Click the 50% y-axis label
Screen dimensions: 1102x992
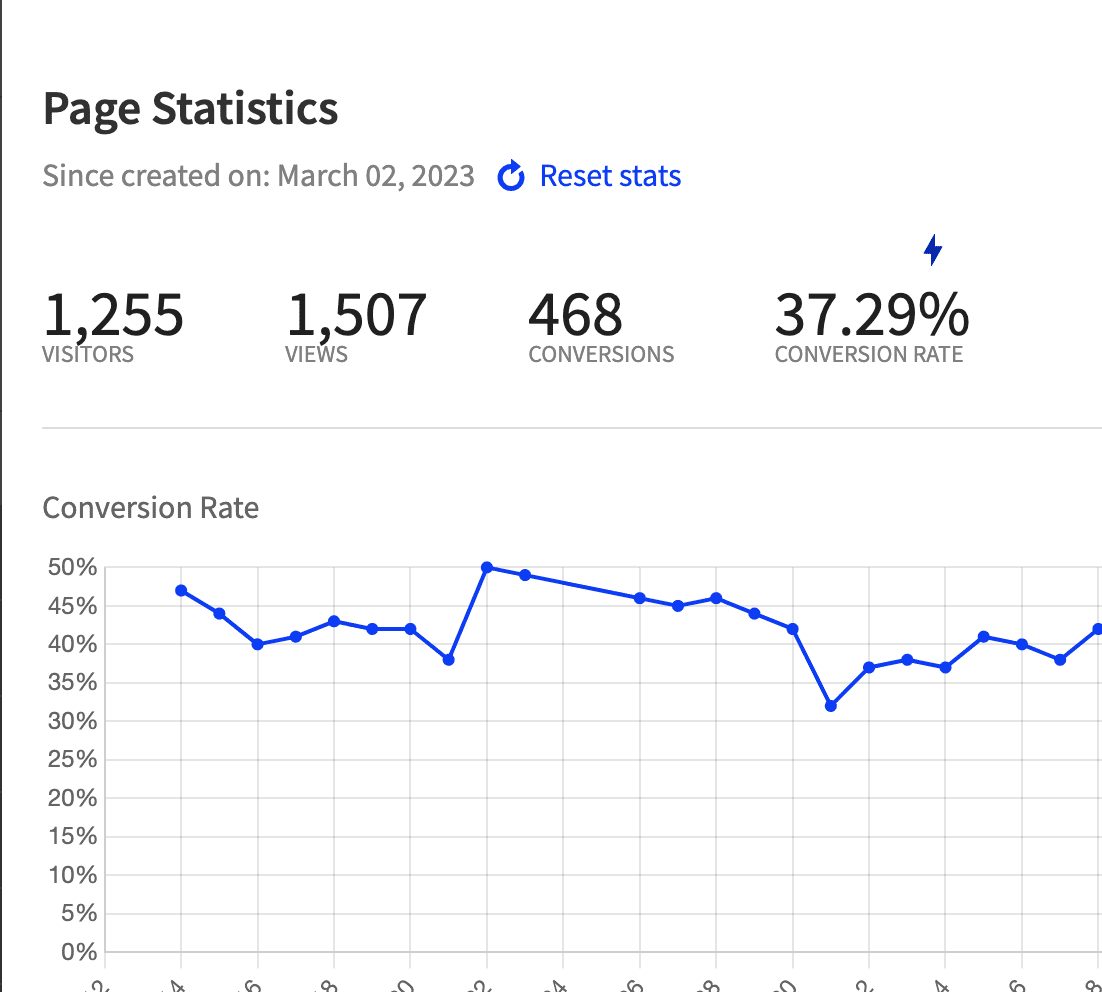[72, 567]
